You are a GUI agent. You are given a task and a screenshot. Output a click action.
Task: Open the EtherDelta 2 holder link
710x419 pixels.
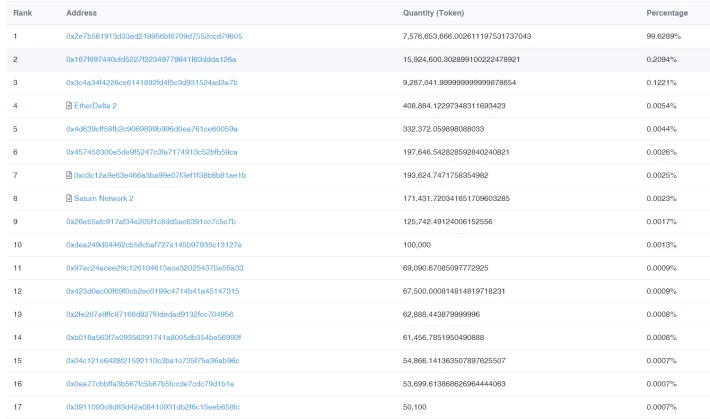[95, 106]
